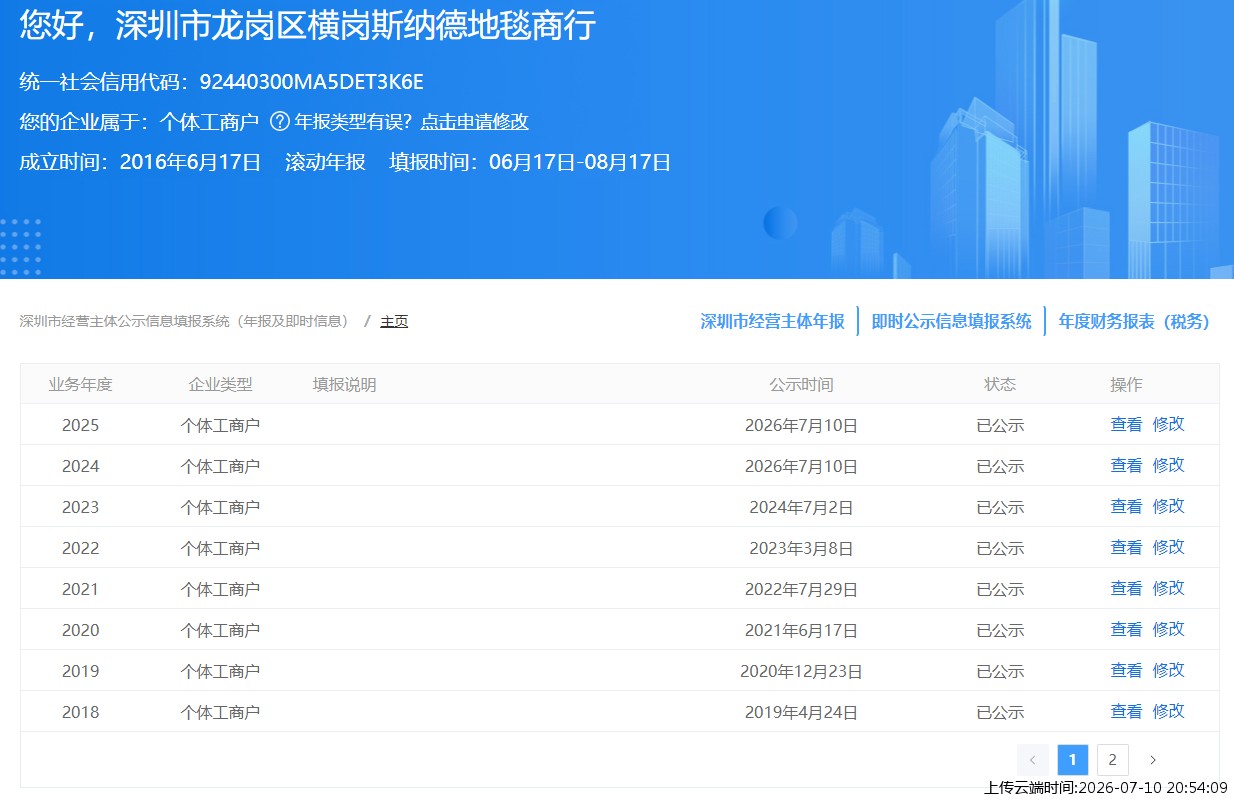Click the business name heading 深圳市龙岗区横岗斯纳德地毯商行
The width and height of the screenshot is (1234, 801).
point(356,26)
